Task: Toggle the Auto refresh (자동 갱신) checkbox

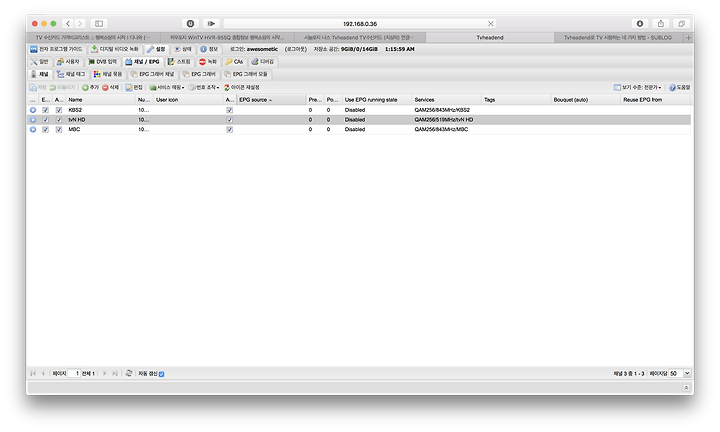Action: coord(162,374)
